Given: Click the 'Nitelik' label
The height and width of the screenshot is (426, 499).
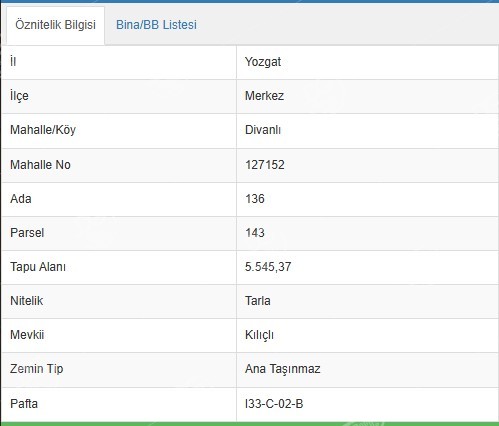Looking at the screenshot, I should (x=27, y=301).
